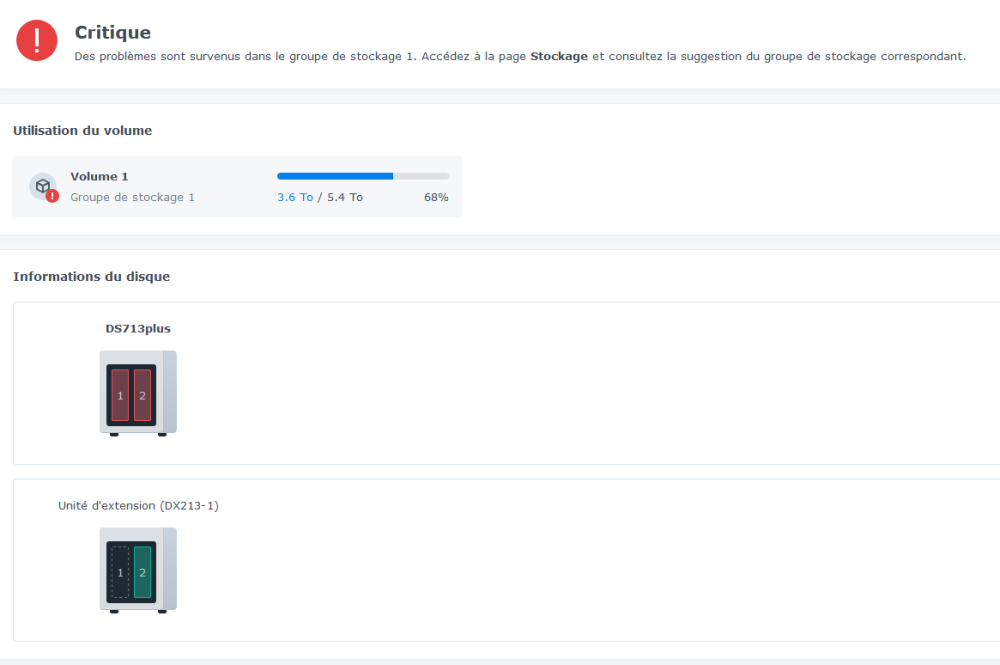This screenshot has height=665, width=1000.
Task: Click Unité d'extension (DX213-1) label
Action: coord(138,506)
